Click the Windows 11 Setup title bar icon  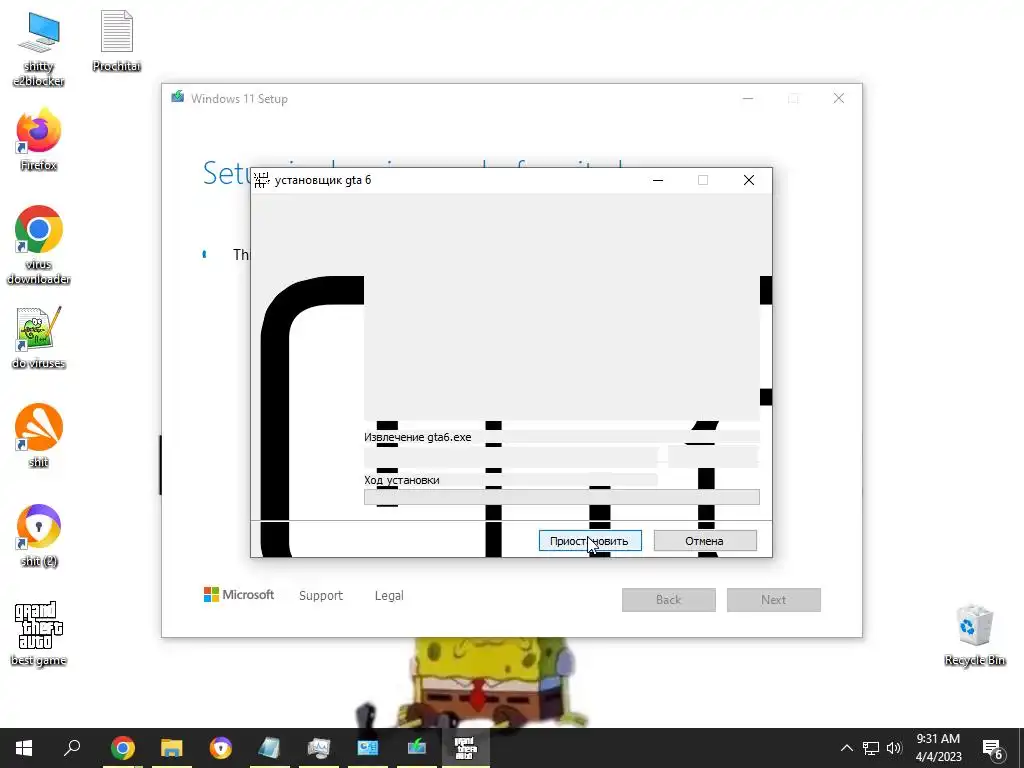click(x=178, y=98)
